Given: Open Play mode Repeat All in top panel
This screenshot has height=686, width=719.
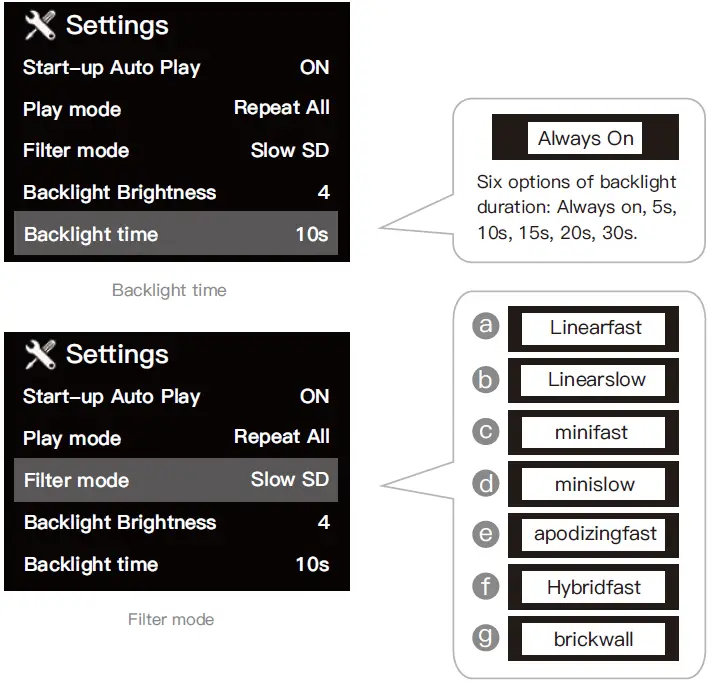Looking at the screenshot, I should tap(281, 108).
